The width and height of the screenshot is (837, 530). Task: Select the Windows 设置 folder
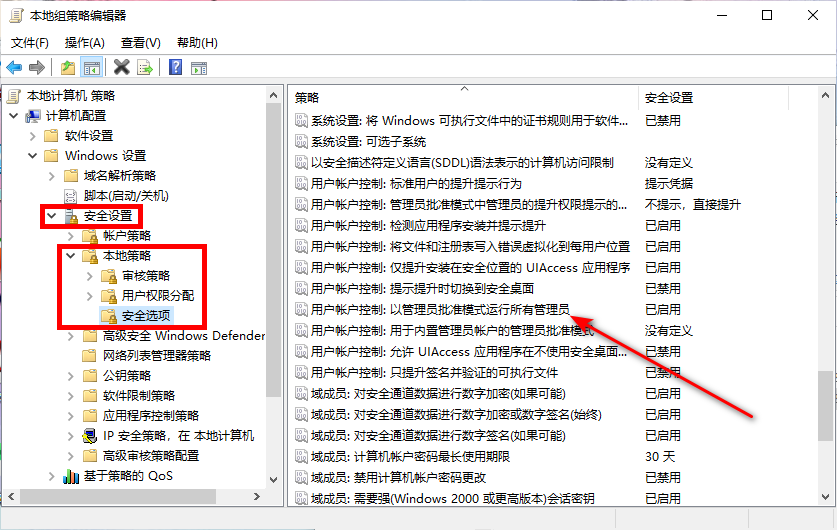click(105, 155)
